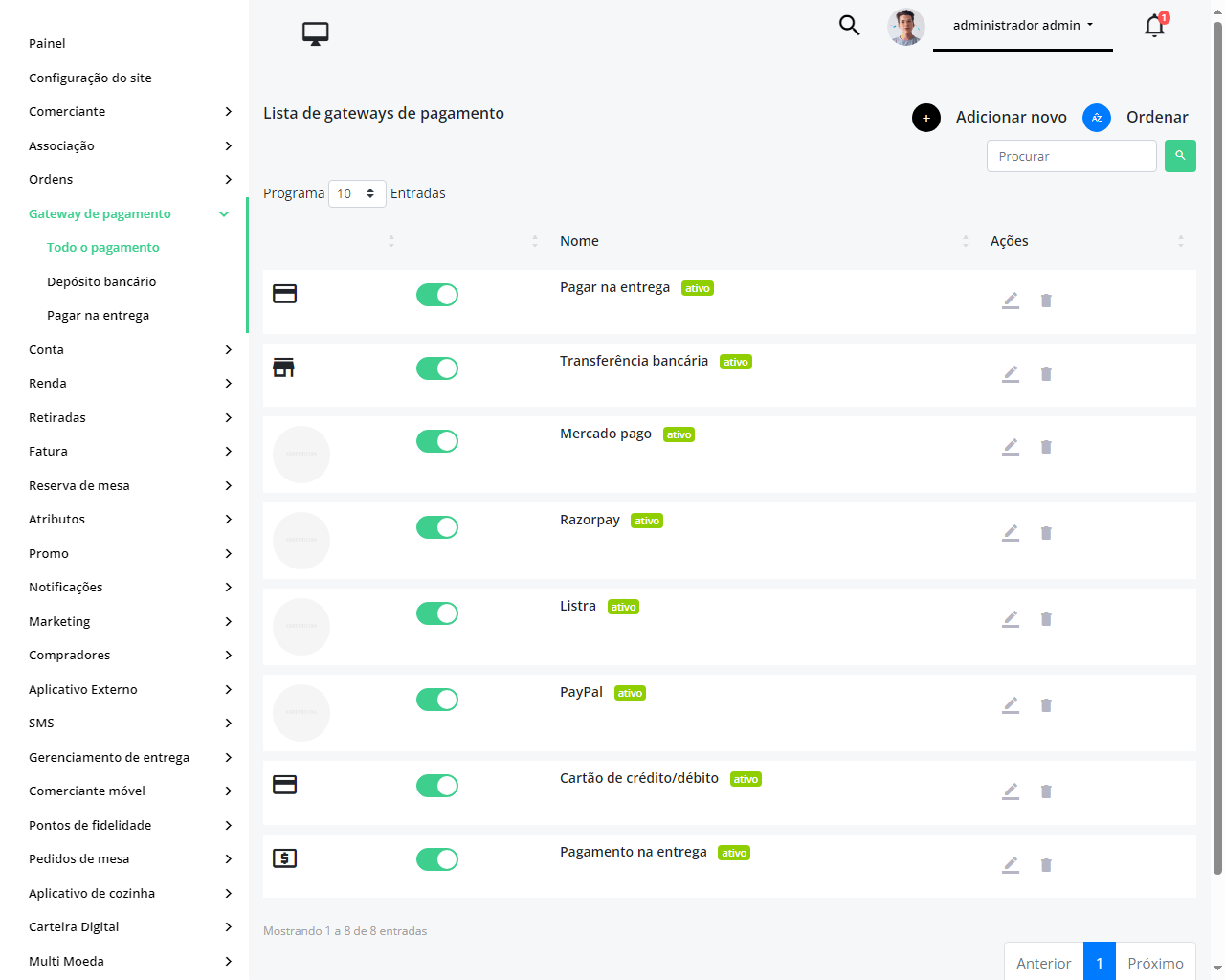This screenshot has height=980, width=1225.
Task: Open the notifications bell
Action: [x=1154, y=26]
